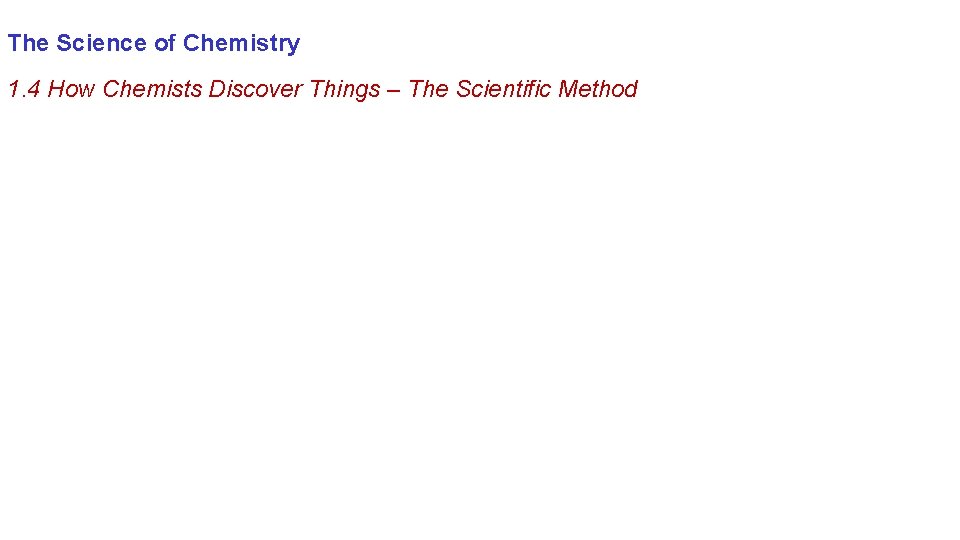Click the letter 'D' starting 'Discover'
The height and width of the screenshot is (540, 960).
coord(217,89)
